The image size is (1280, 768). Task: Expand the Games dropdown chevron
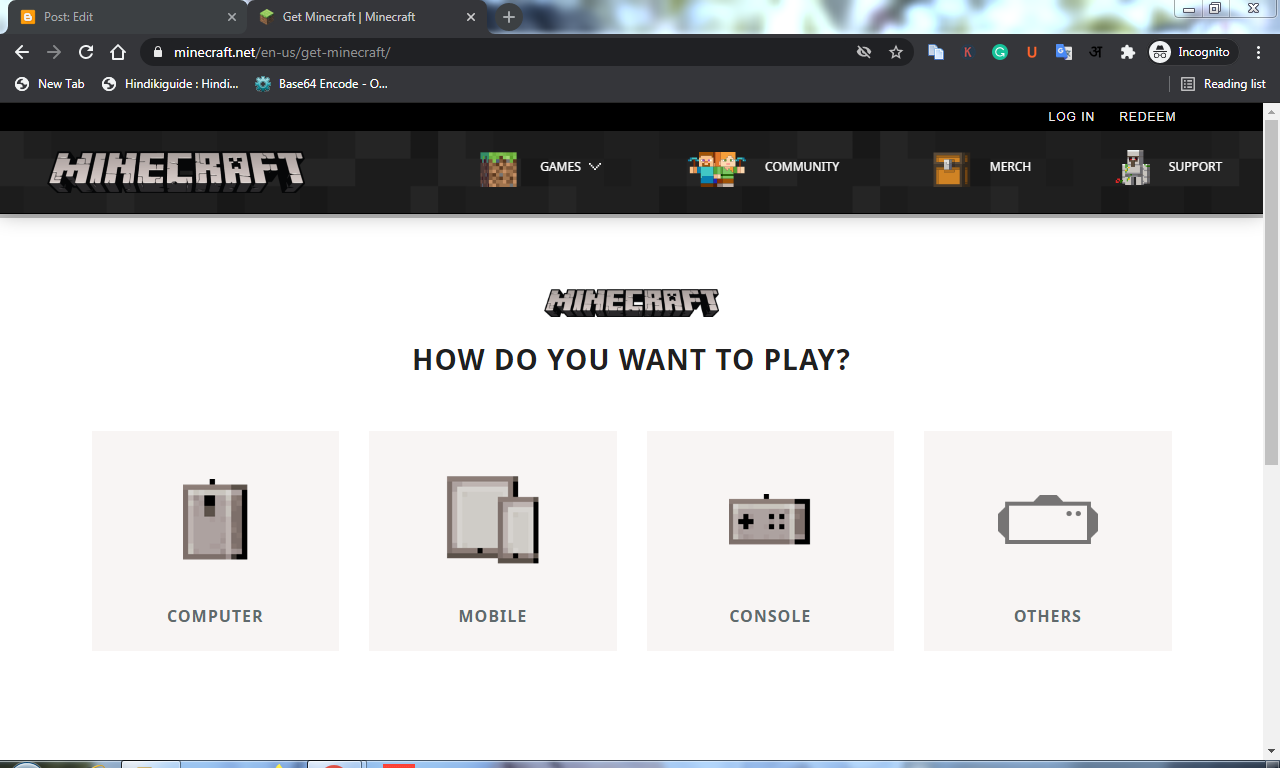click(x=595, y=167)
